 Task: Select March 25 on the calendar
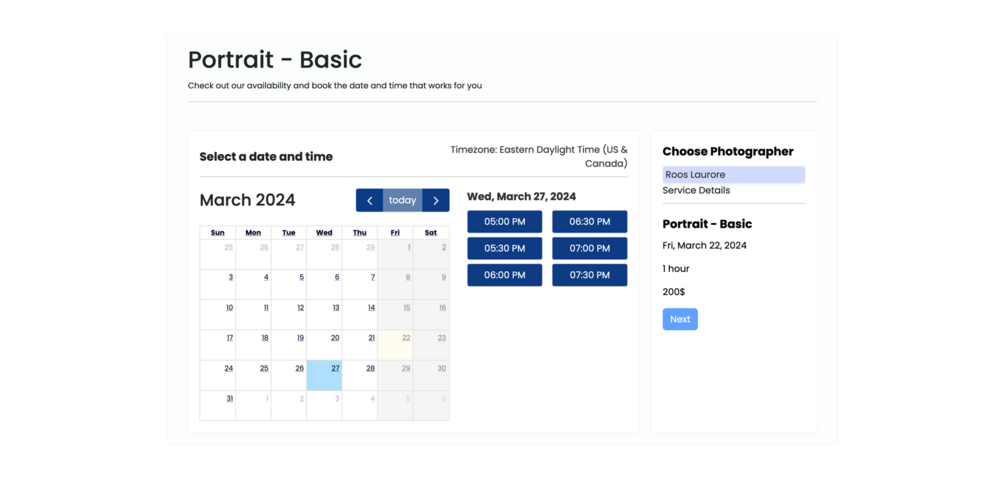[253, 375]
